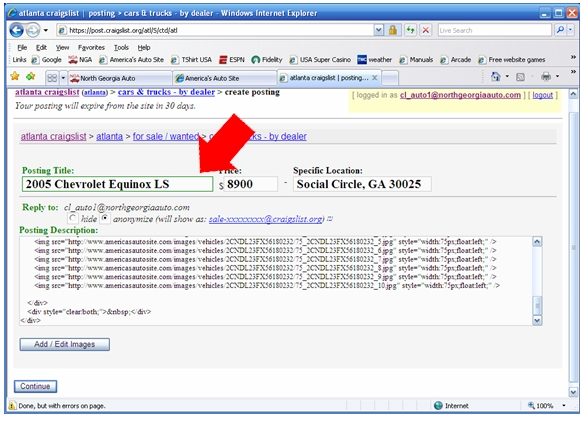The width and height of the screenshot is (587, 421).
Task: Click the logged-in email account link
Action: point(460,95)
